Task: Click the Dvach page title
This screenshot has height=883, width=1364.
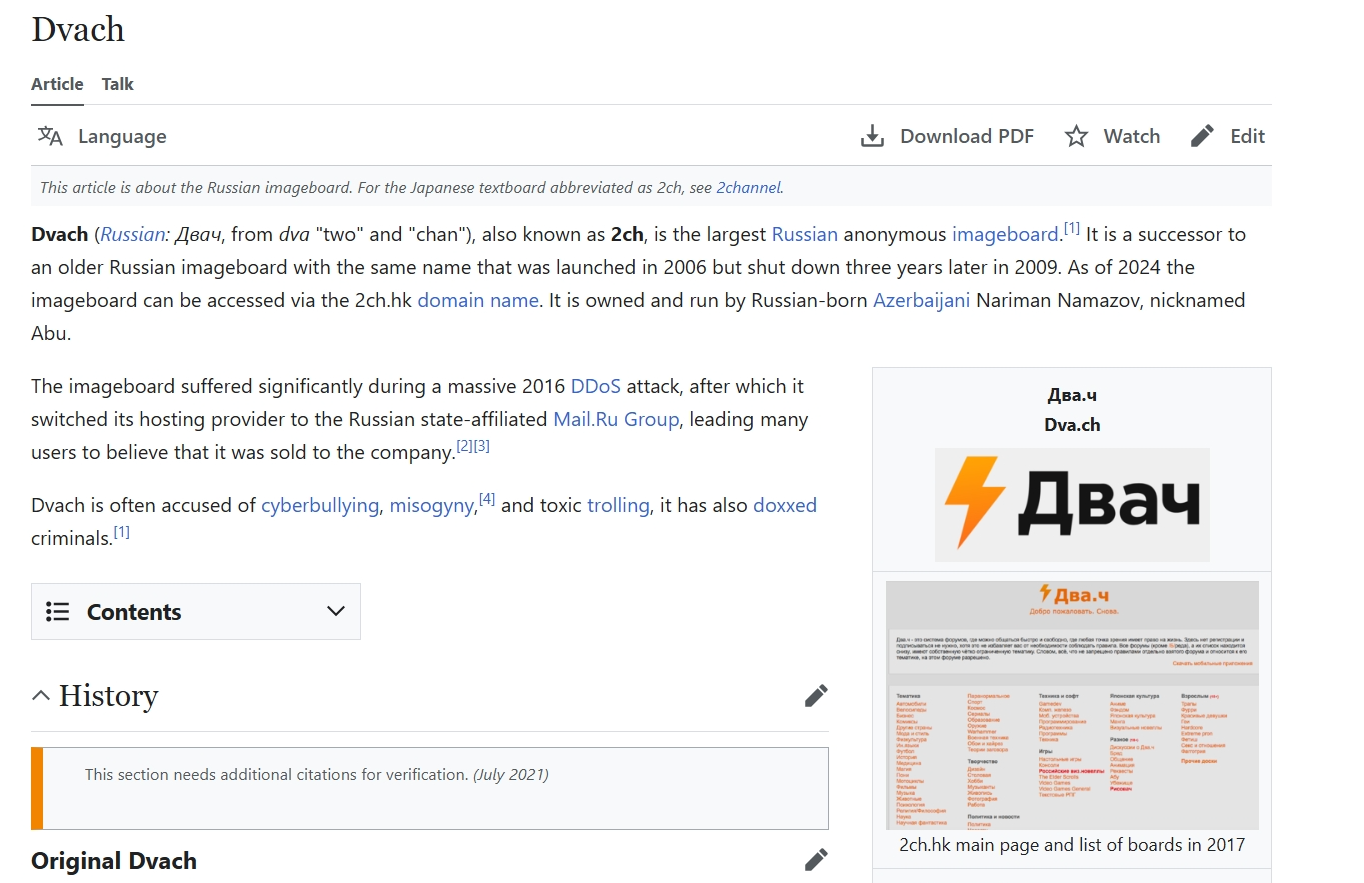Action: coord(78,29)
